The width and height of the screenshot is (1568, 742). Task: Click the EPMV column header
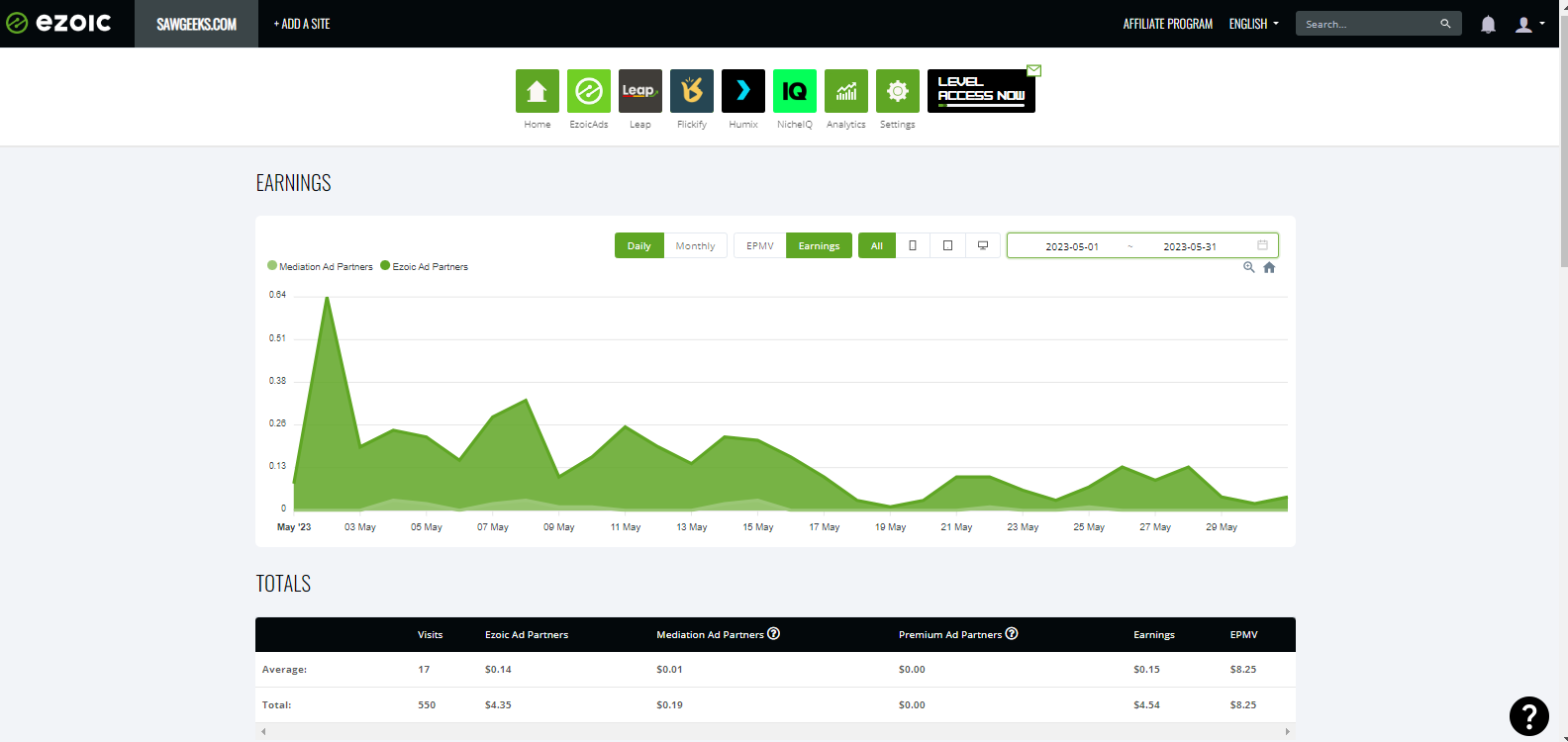[1243, 635]
